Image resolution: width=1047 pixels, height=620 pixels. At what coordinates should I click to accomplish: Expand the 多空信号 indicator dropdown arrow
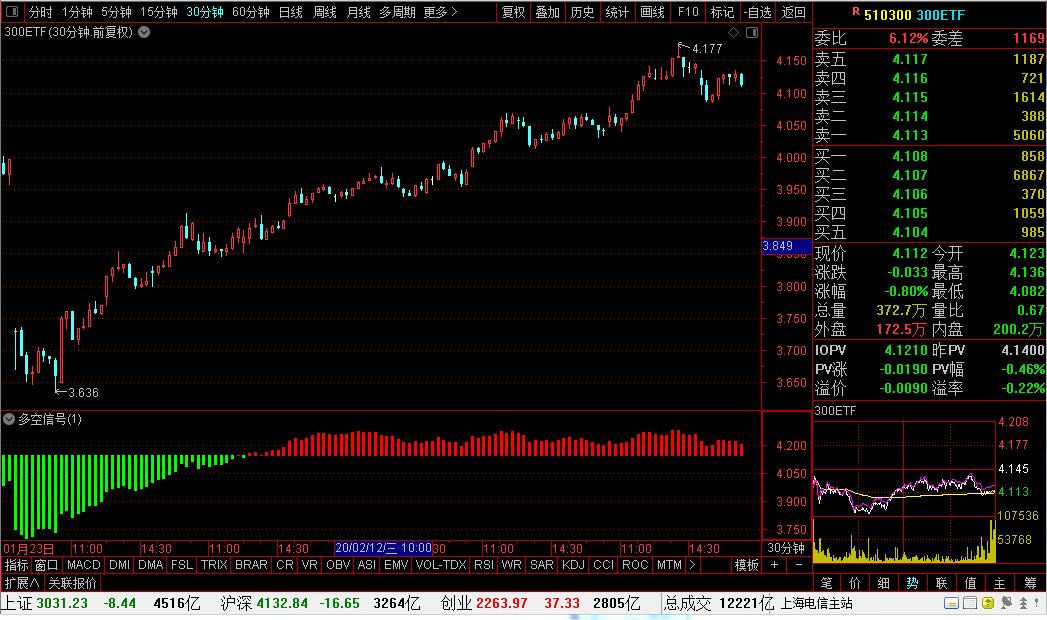pos(9,419)
